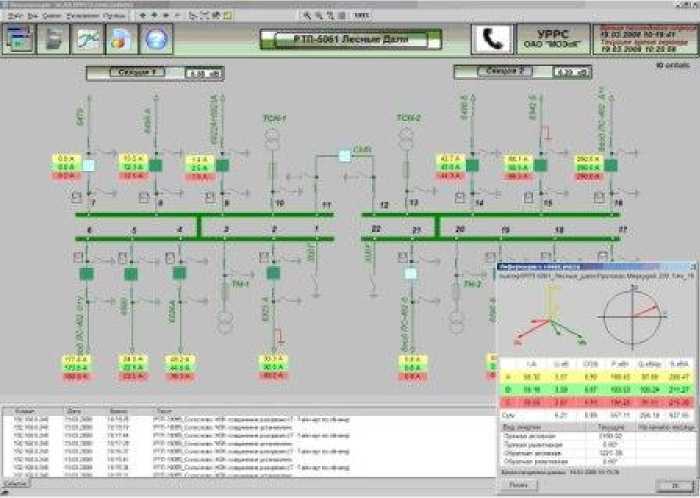Click the meter box icon above feeder 6 breaker
This screenshot has width=700, height=498.
point(78,257)
